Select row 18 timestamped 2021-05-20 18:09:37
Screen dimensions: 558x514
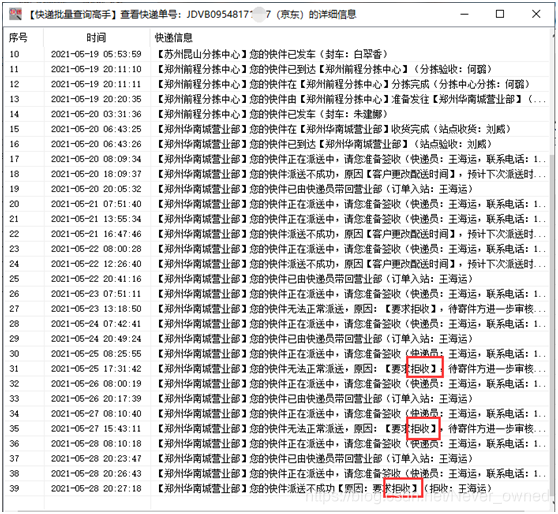276,174
